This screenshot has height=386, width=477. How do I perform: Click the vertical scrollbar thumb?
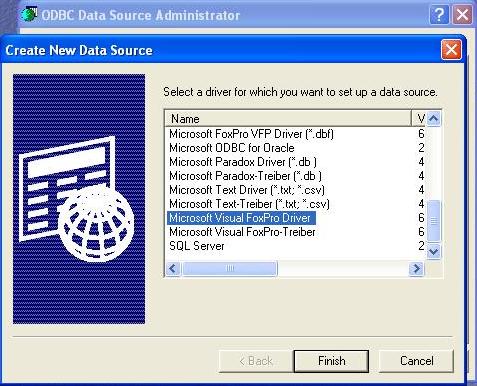[434, 220]
